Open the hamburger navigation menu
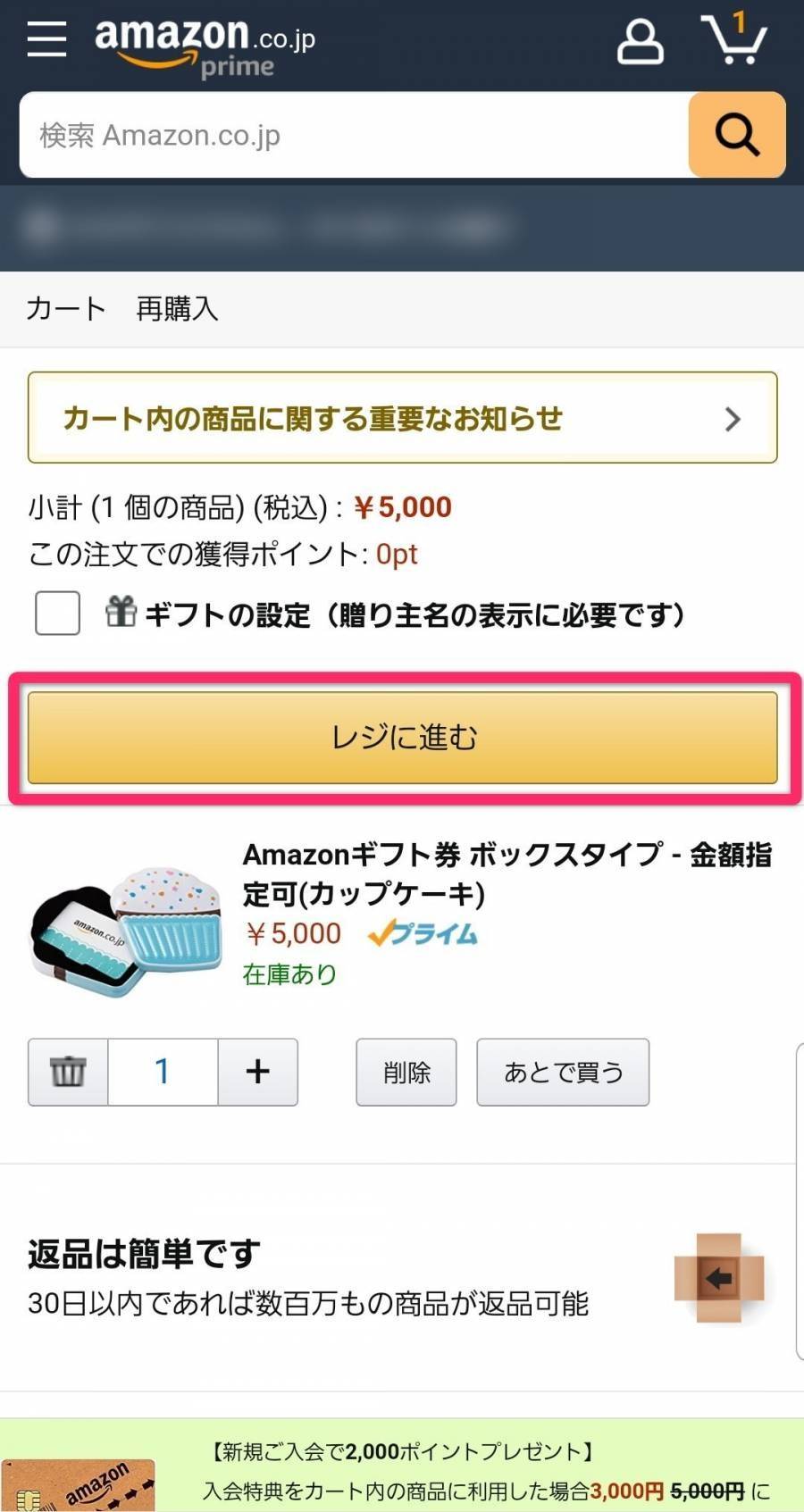This screenshot has width=804, height=1512. click(46, 39)
